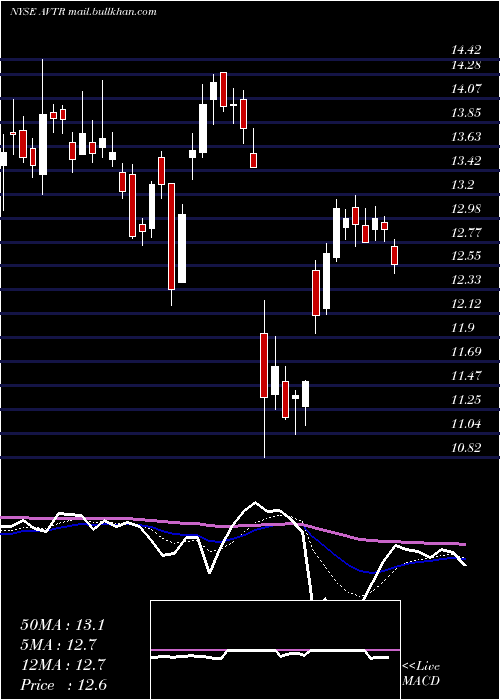
Task: Select the 12.55 price level label
Action: click(x=466, y=256)
